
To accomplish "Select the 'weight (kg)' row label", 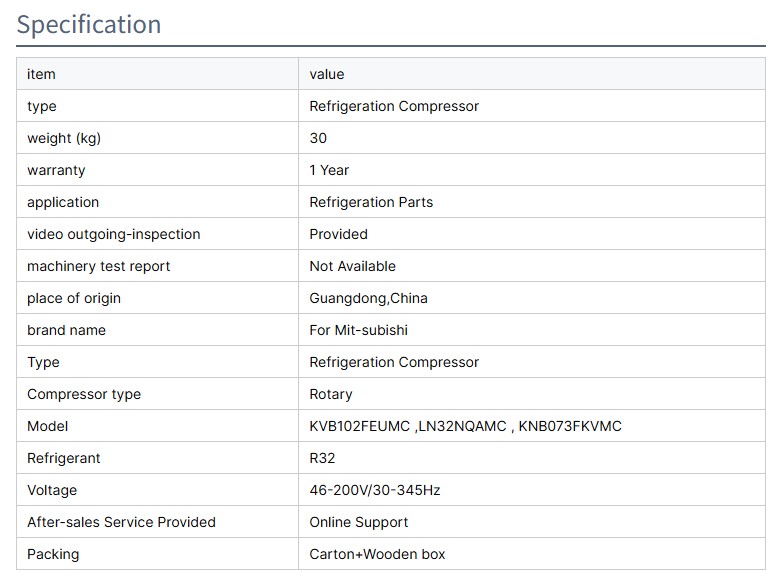I will click(64, 138).
